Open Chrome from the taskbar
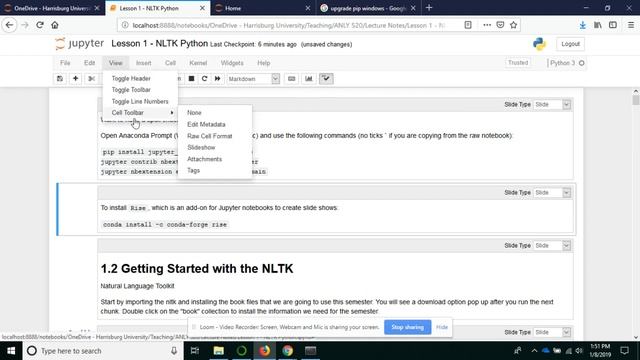640x360 pixels. coord(287,351)
